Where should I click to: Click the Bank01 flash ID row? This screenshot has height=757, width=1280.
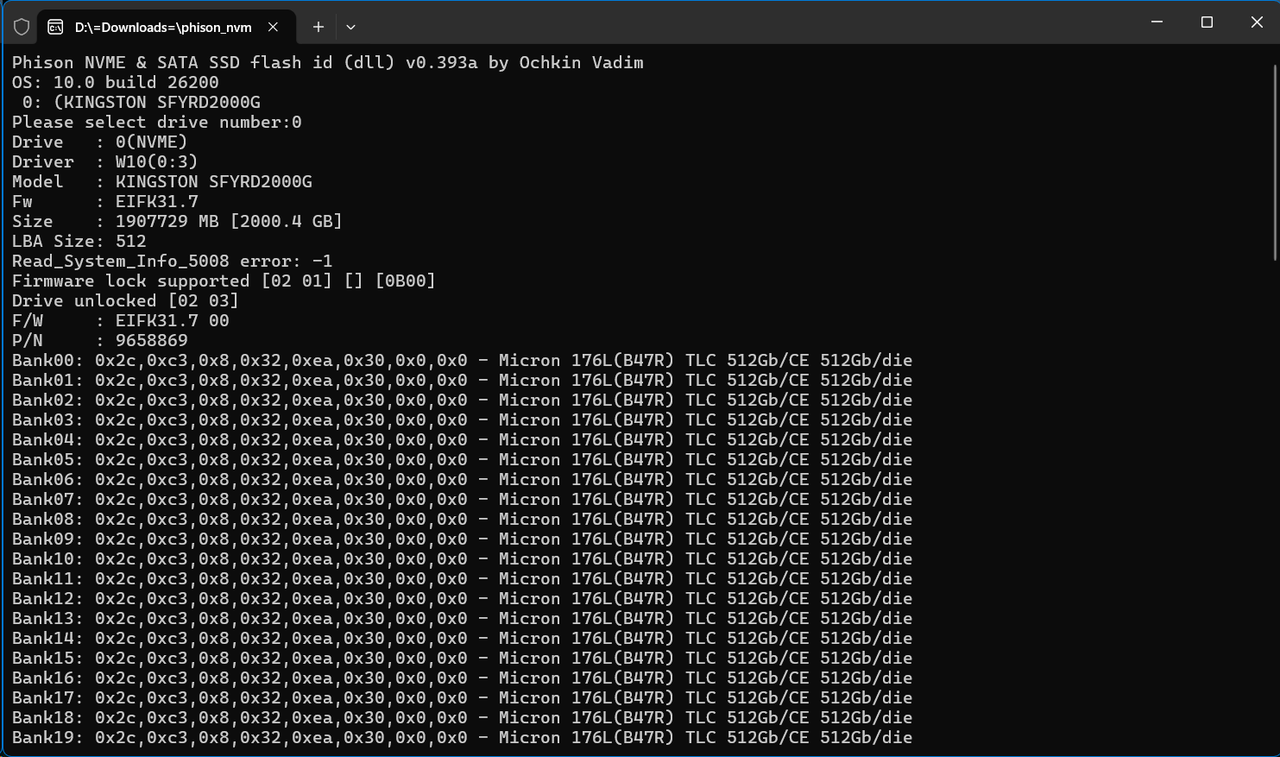462,380
